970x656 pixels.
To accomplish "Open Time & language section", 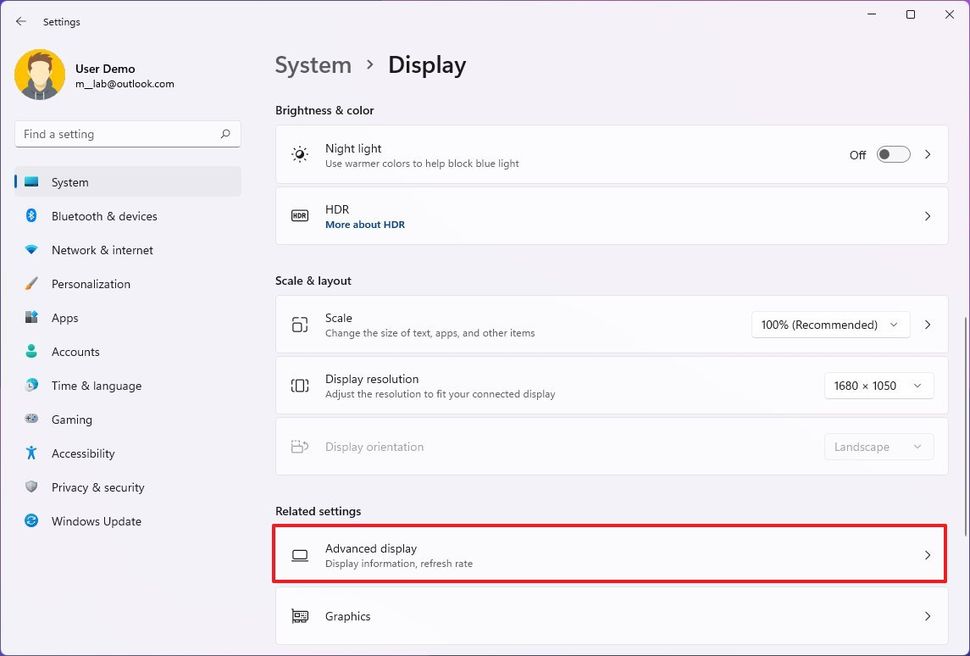I will [x=96, y=386].
